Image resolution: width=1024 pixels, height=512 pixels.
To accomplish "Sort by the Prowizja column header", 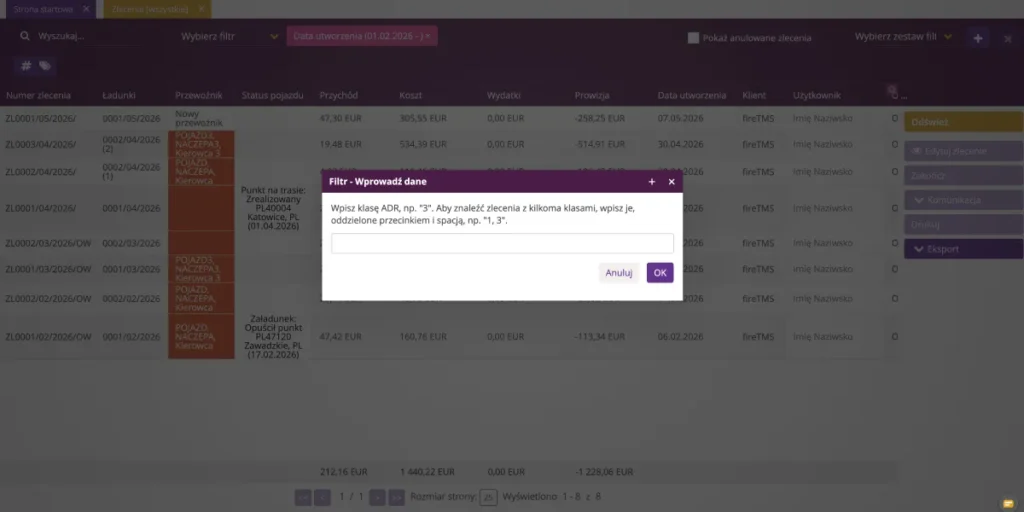I will point(592,95).
